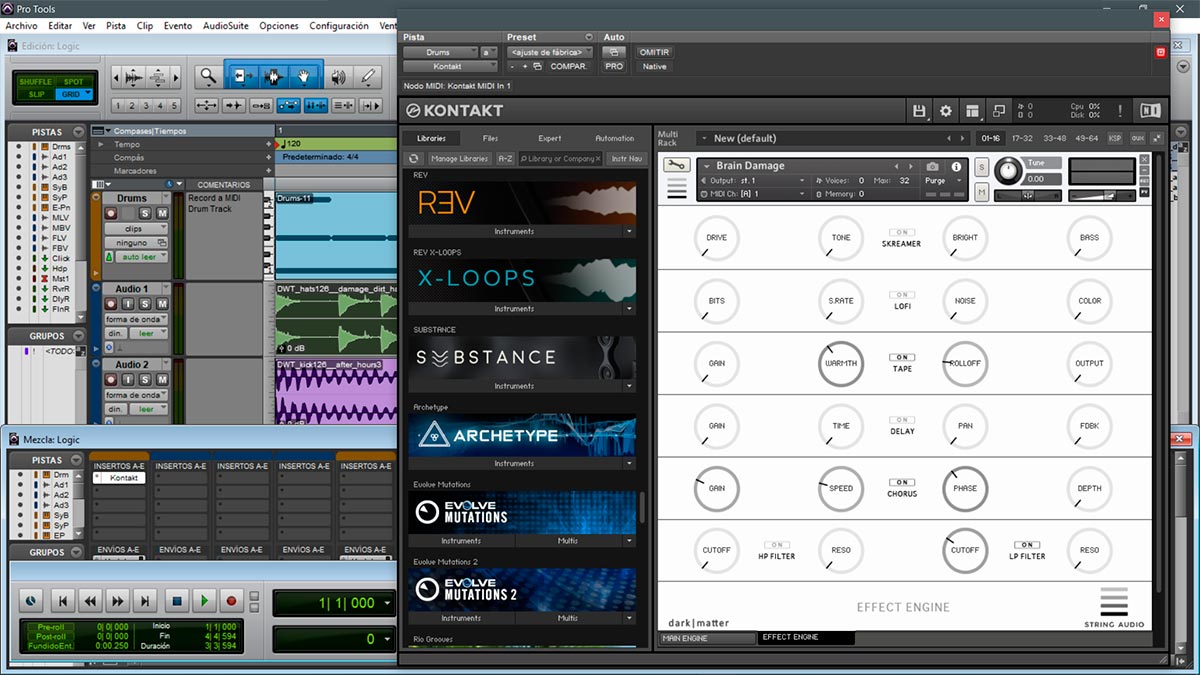1200x675 pixels.
Task: Open Brain Damage instrument name dropdown arrow
Action: click(x=705, y=166)
